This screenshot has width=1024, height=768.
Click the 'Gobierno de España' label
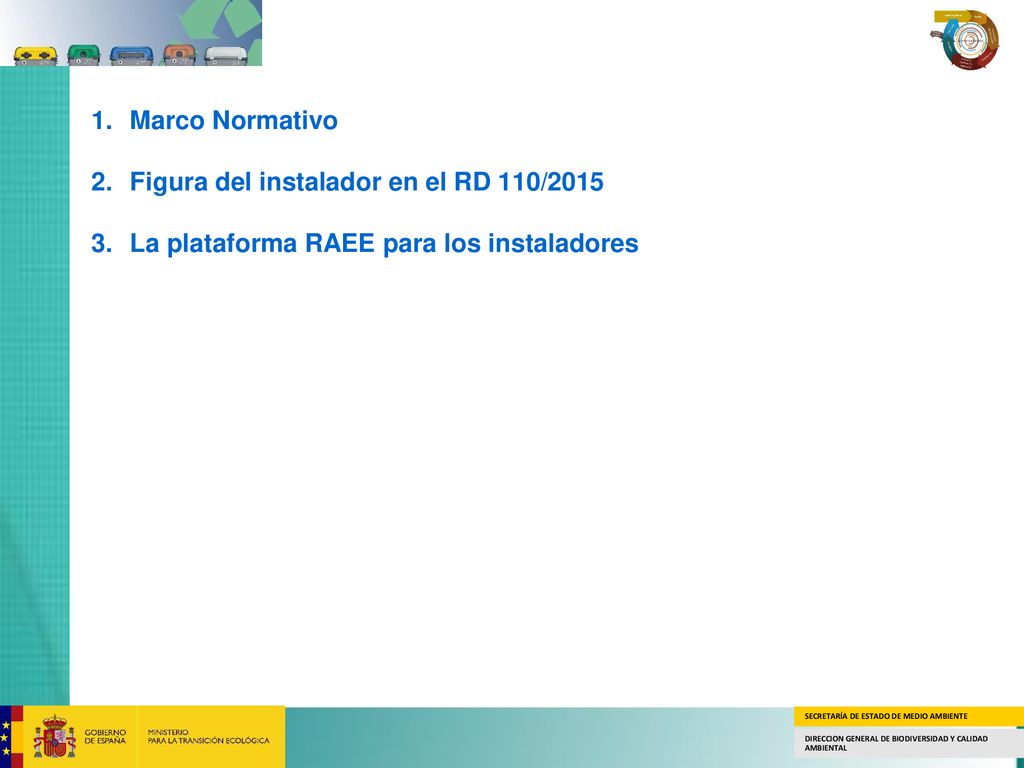[105, 737]
